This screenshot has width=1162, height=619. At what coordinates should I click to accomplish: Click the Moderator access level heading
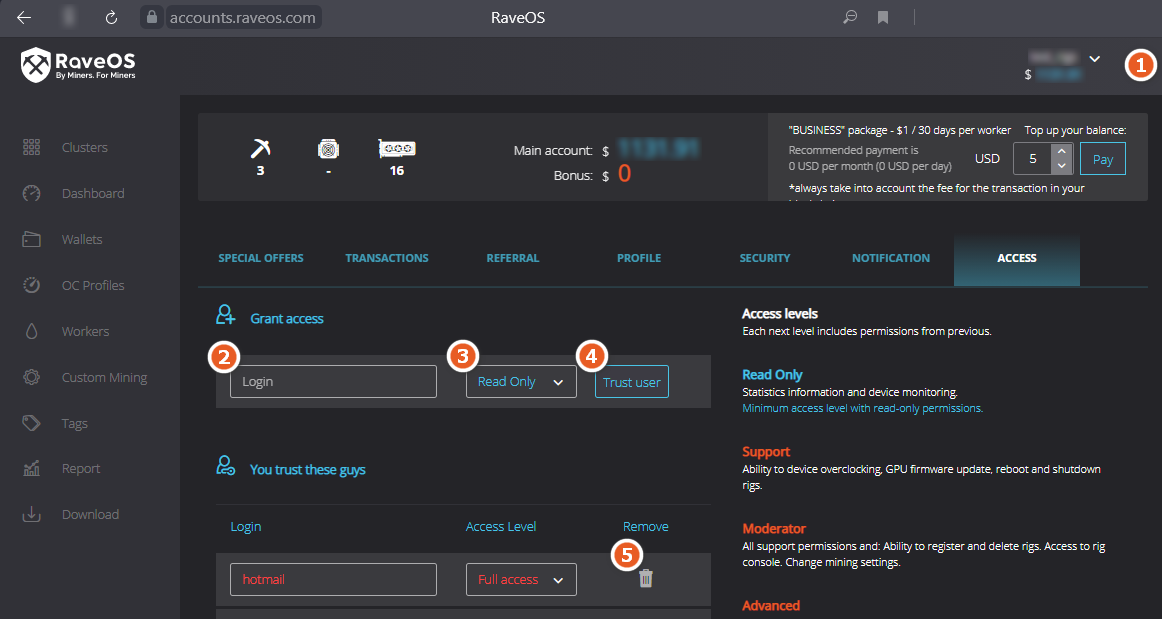(774, 529)
